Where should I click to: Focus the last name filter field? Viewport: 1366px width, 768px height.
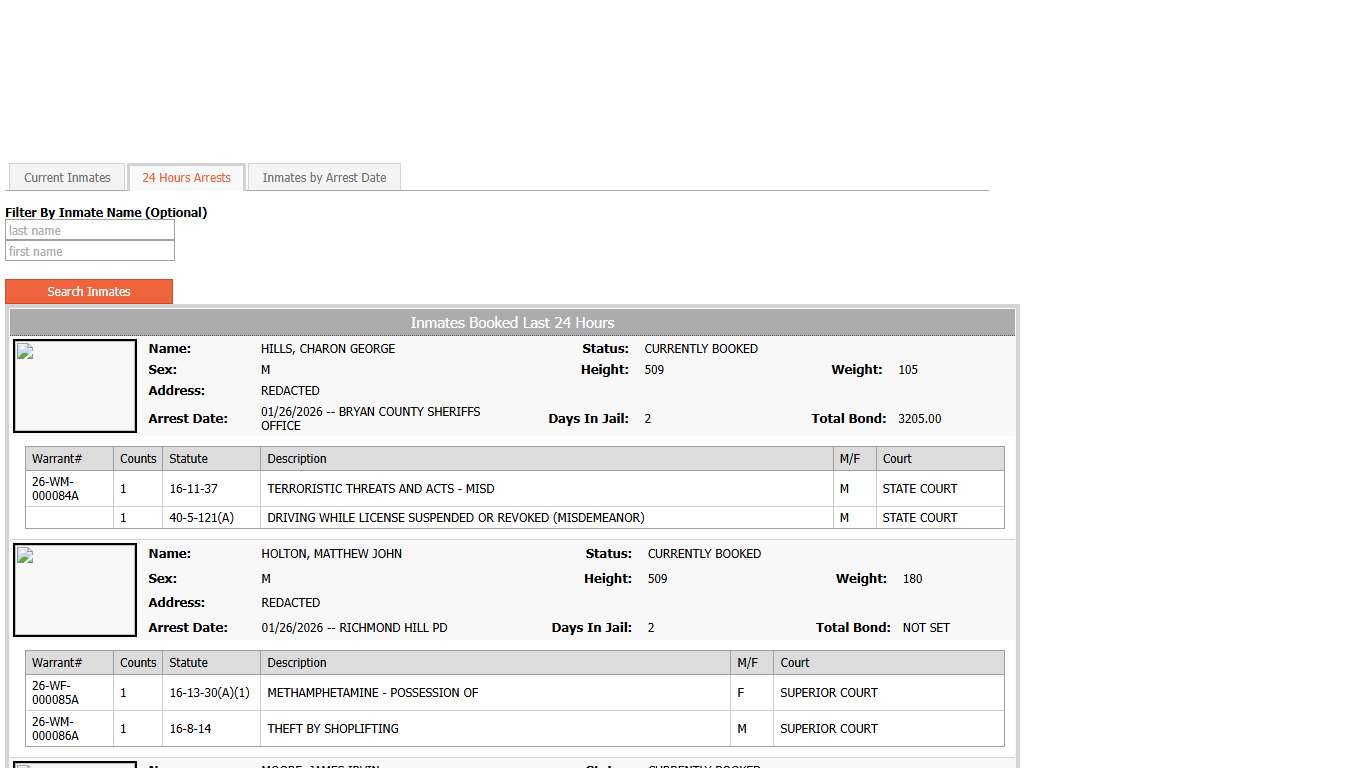(90, 231)
